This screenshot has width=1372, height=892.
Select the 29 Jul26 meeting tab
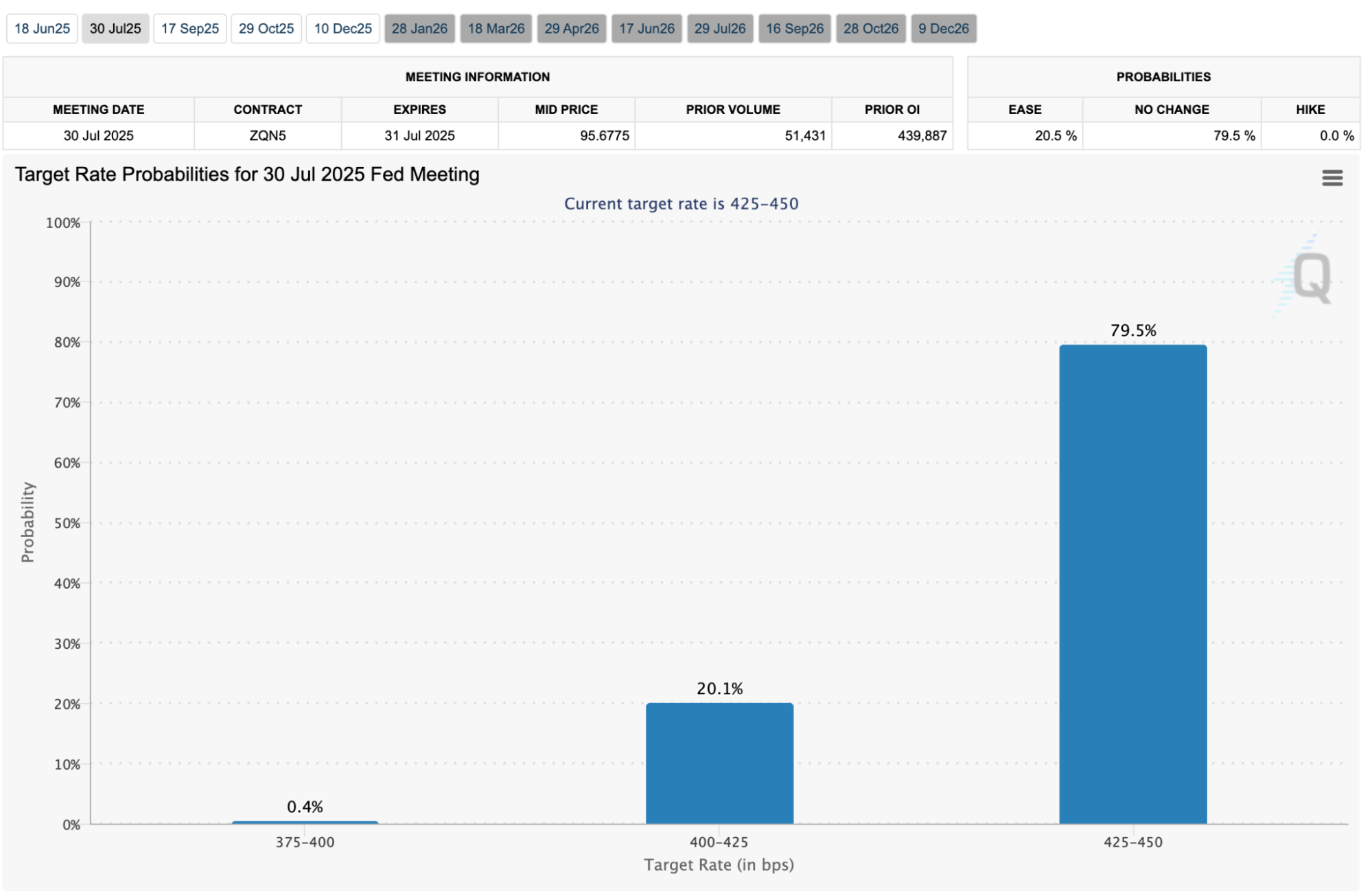[x=720, y=29]
